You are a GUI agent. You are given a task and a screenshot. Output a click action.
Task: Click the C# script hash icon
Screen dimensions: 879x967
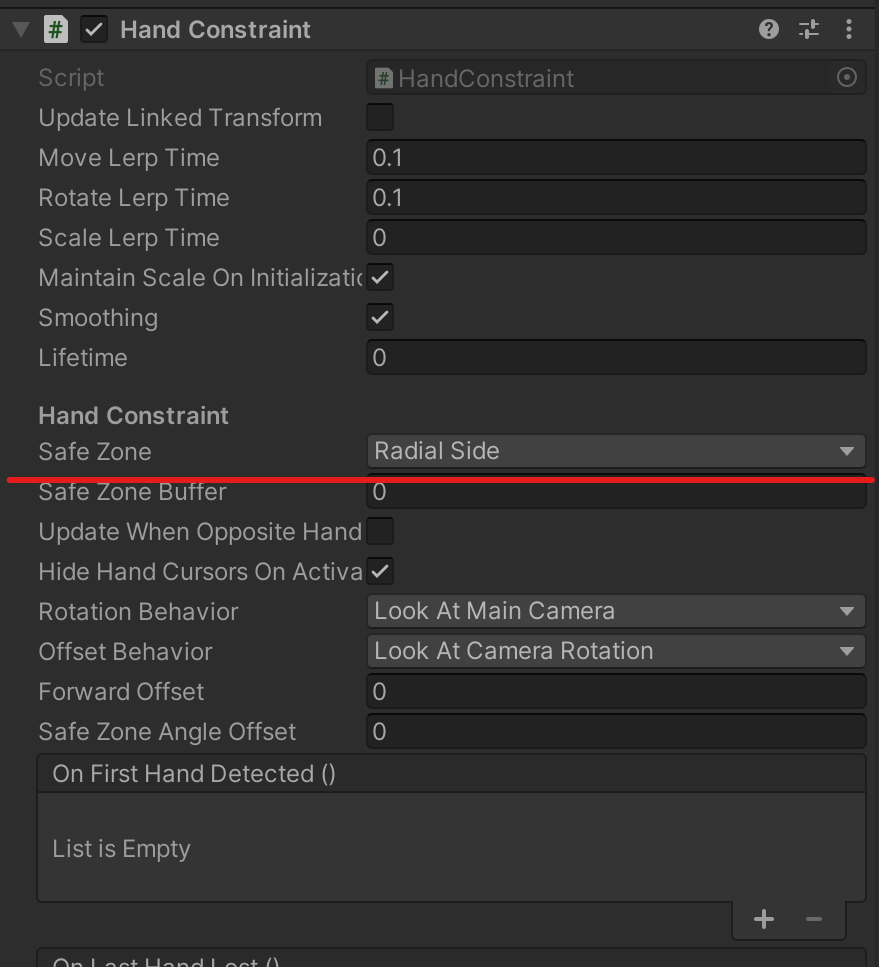[x=56, y=29]
